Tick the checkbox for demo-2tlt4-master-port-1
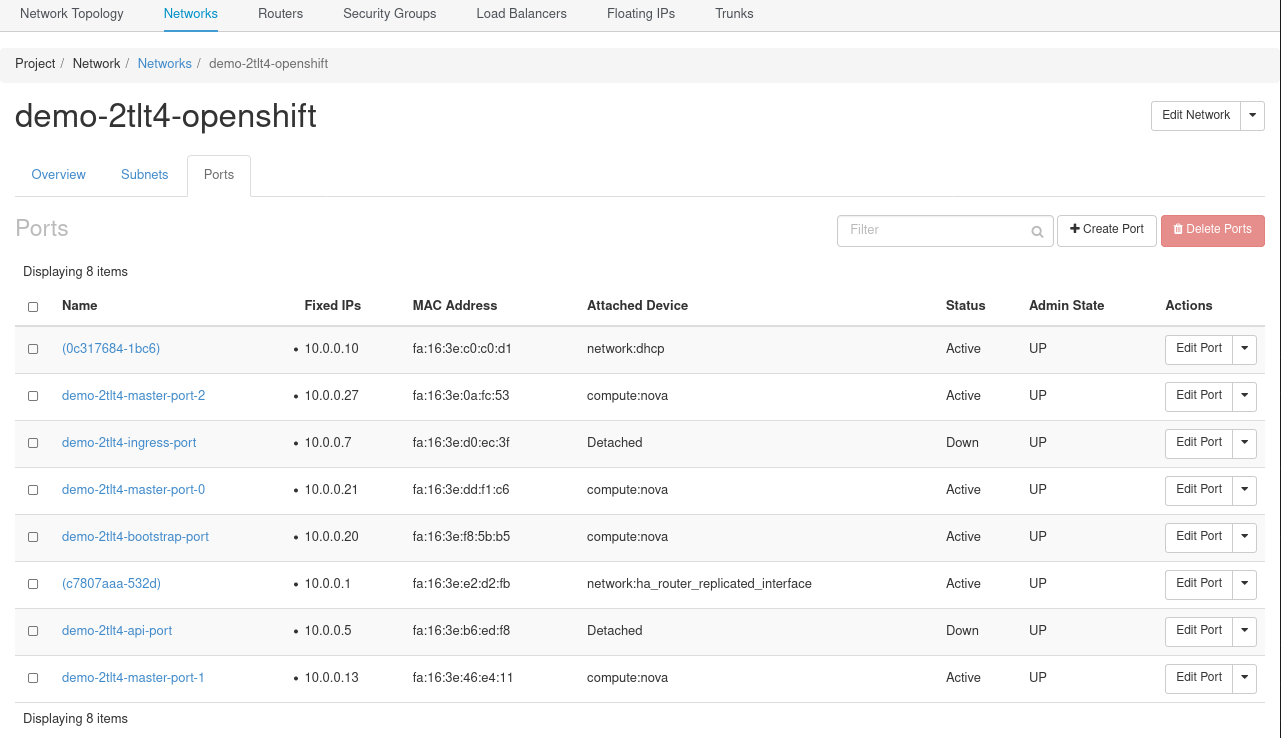Viewport: 1281px width, 738px height. point(33,678)
